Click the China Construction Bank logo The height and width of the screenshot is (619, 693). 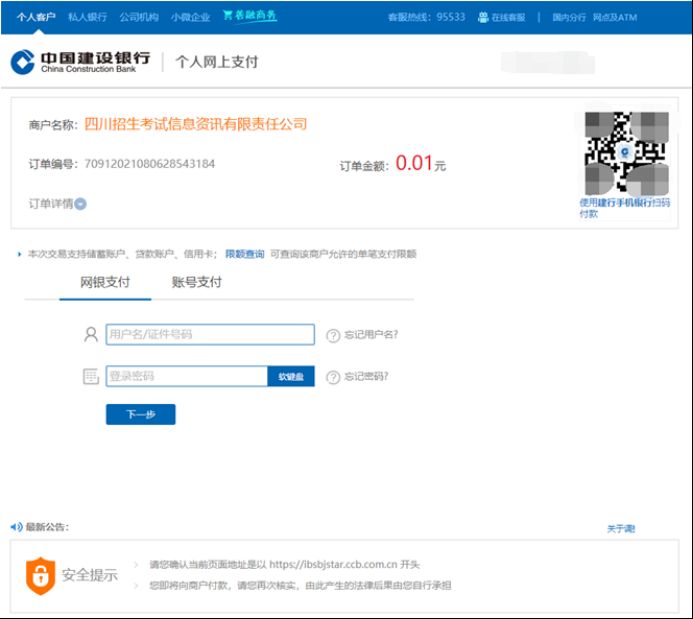click(80, 62)
